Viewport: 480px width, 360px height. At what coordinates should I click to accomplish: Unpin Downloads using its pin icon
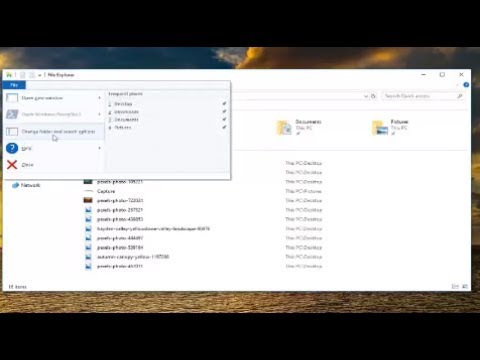(224, 111)
